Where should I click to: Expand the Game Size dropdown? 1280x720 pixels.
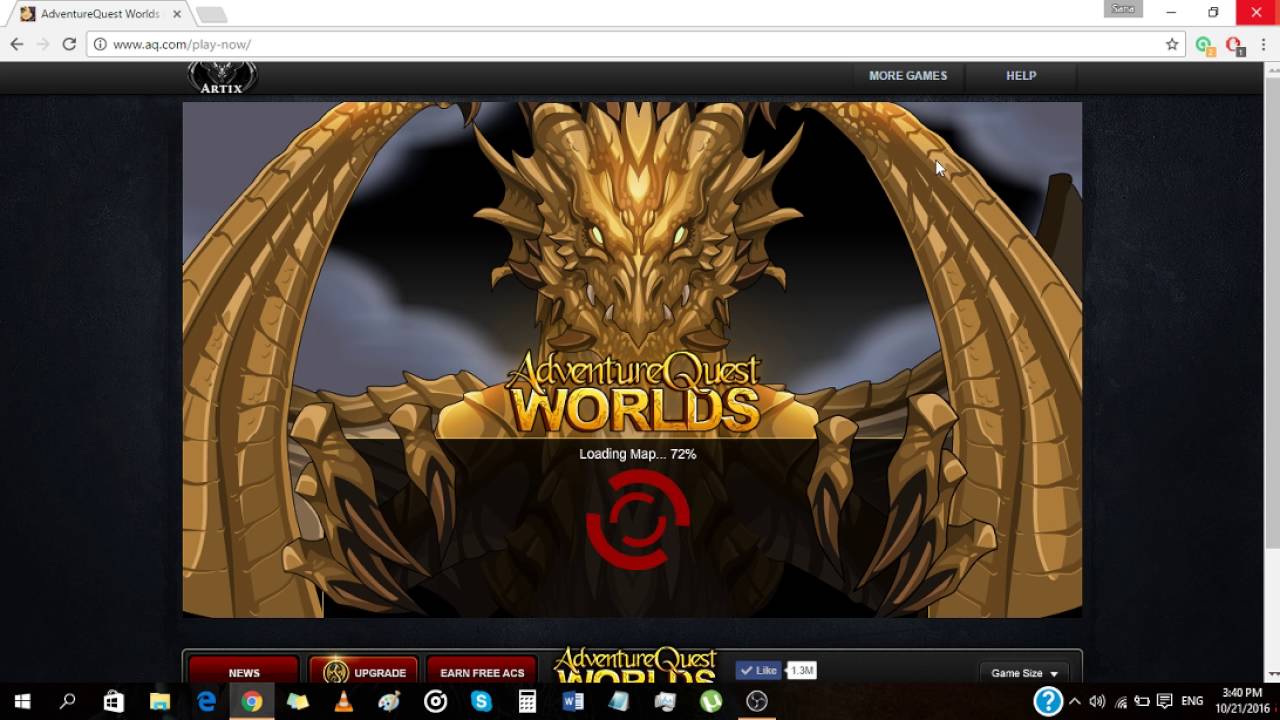click(1024, 673)
